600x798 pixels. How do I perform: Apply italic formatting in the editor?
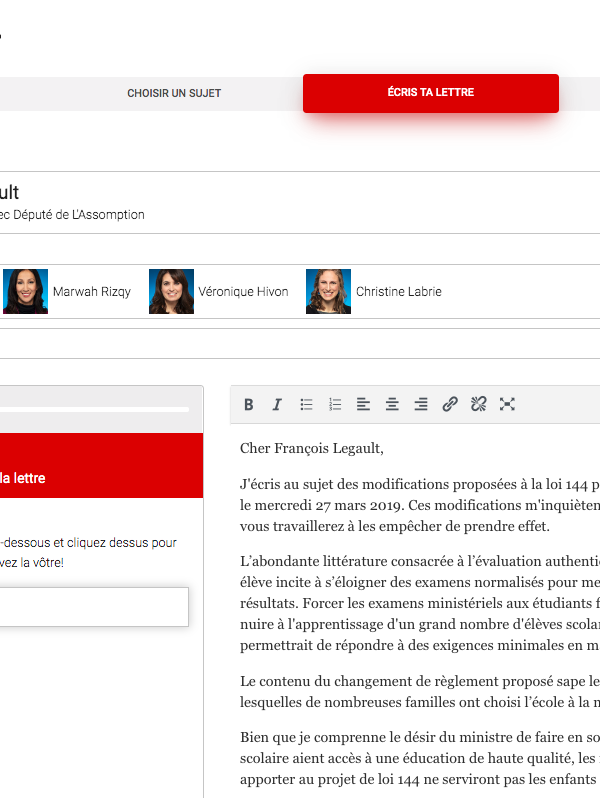[277, 404]
